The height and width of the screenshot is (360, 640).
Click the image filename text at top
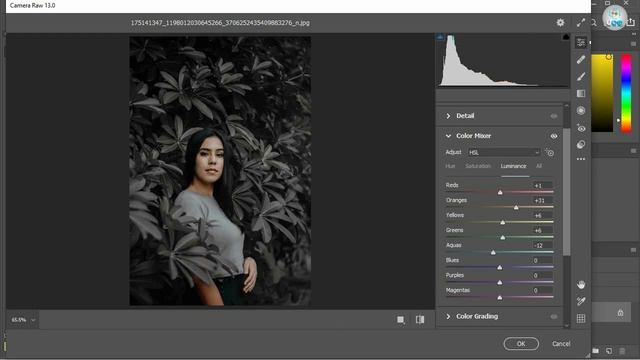point(220,23)
